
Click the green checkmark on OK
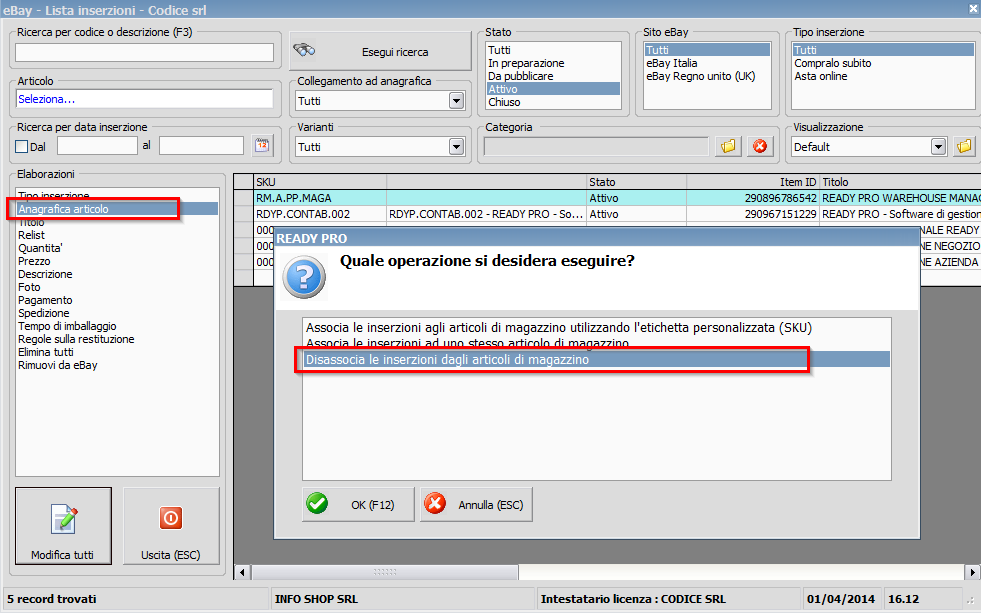(317, 504)
